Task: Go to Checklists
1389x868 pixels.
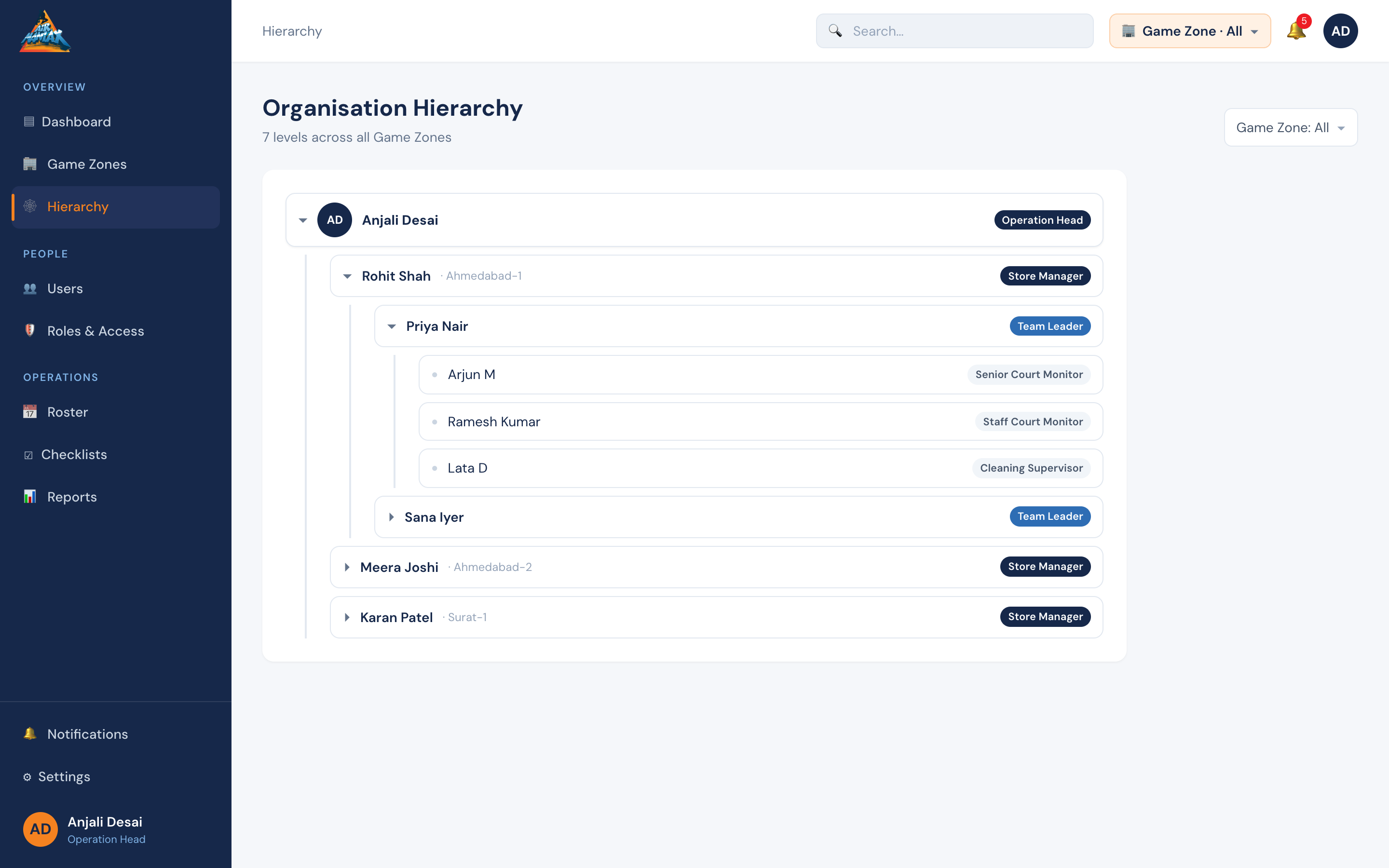Action: coord(115,455)
